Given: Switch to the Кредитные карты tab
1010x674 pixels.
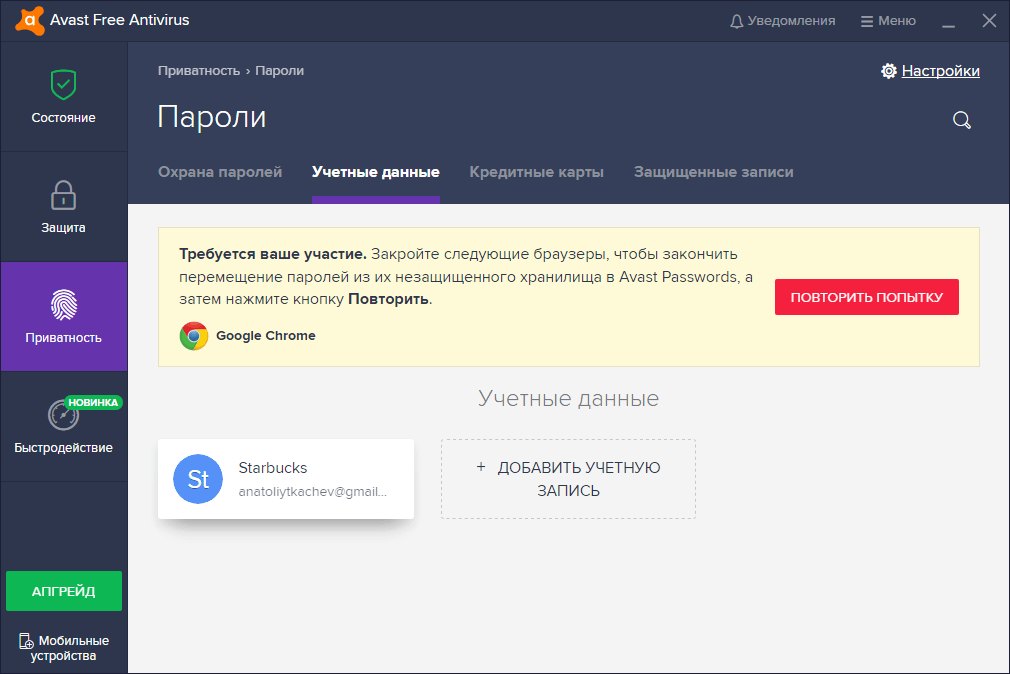Looking at the screenshot, I should (x=536, y=172).
